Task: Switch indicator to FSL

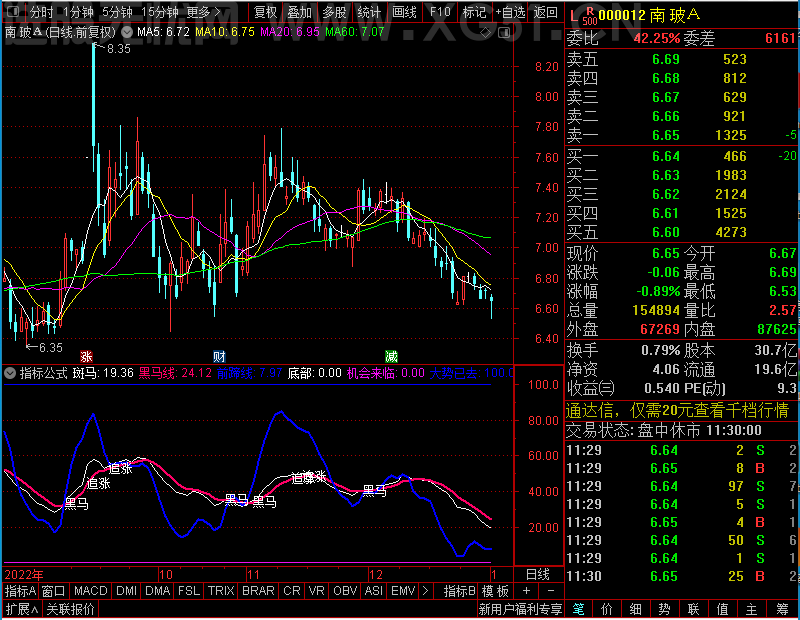Action: (189, 591)
